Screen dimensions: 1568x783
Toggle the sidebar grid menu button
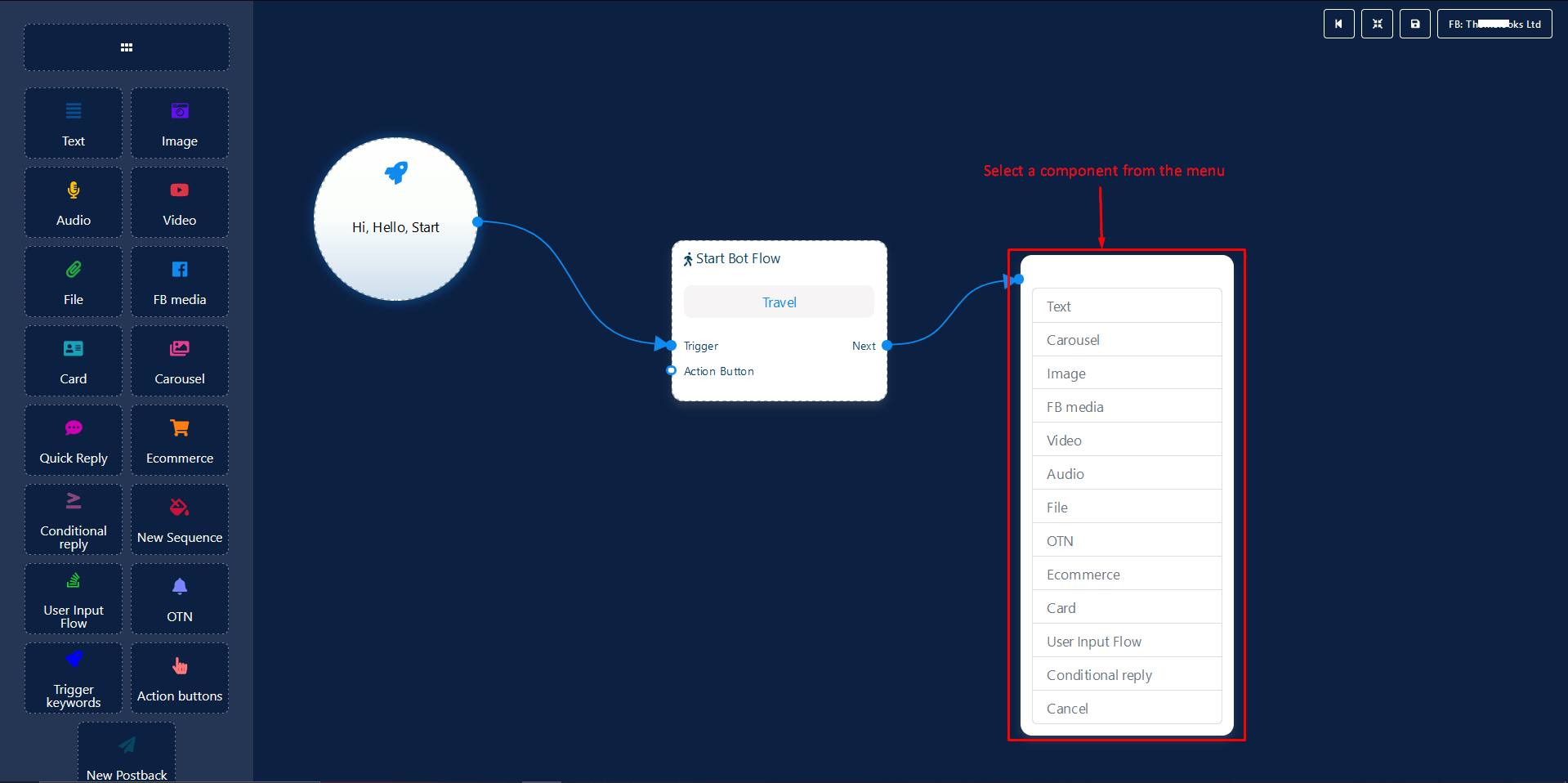pos(127,47)
